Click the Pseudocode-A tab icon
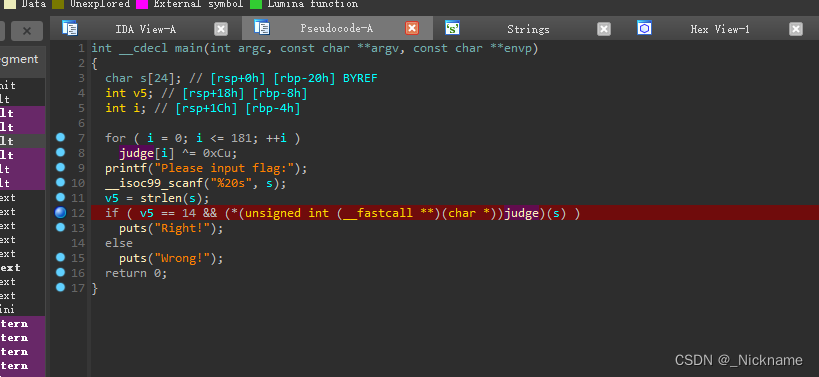 tap(262, 27)
